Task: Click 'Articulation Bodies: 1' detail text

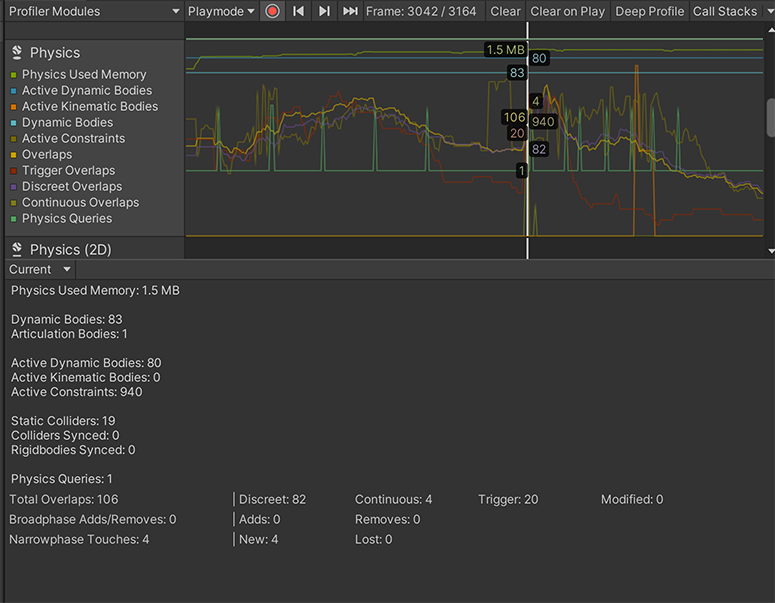Action: pos(69,334)
